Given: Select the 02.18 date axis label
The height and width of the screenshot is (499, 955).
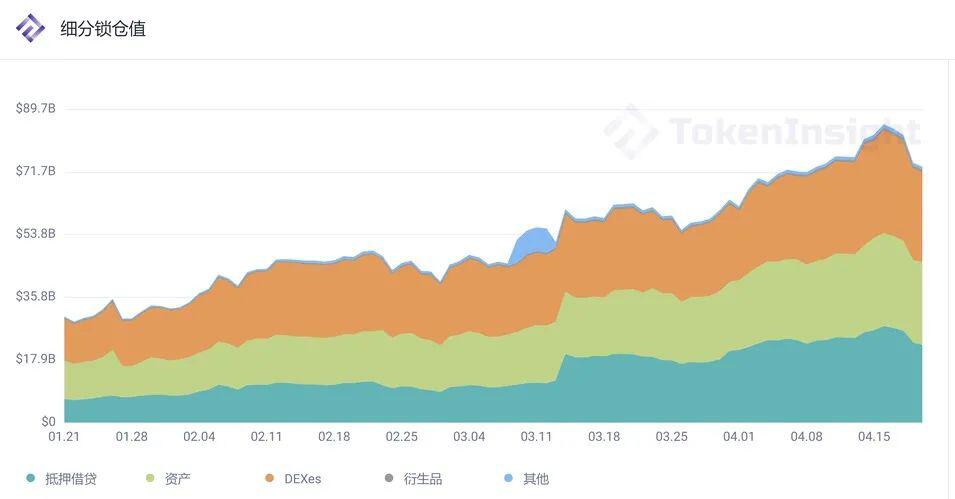Looking at the screenshot, I should tap(334, 437).
